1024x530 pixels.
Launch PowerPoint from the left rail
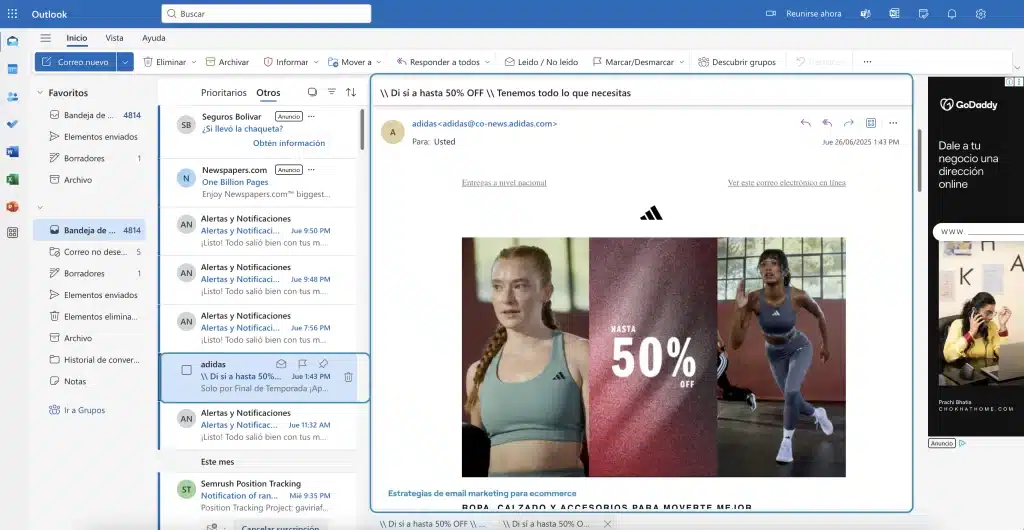coord(12,206)
